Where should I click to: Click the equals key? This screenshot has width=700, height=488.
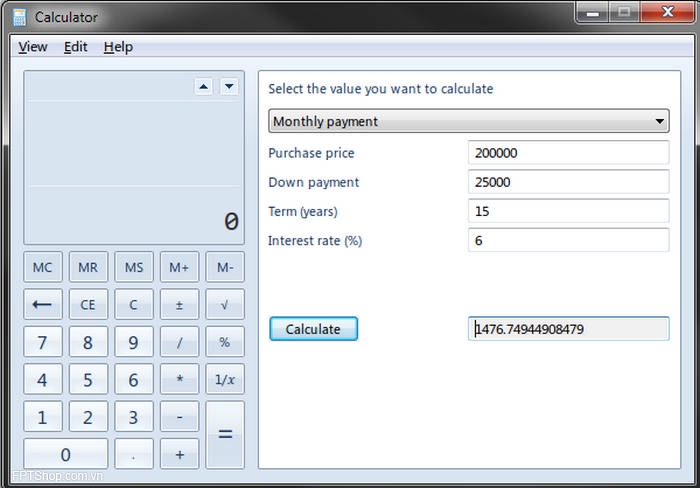click(225, 435)
